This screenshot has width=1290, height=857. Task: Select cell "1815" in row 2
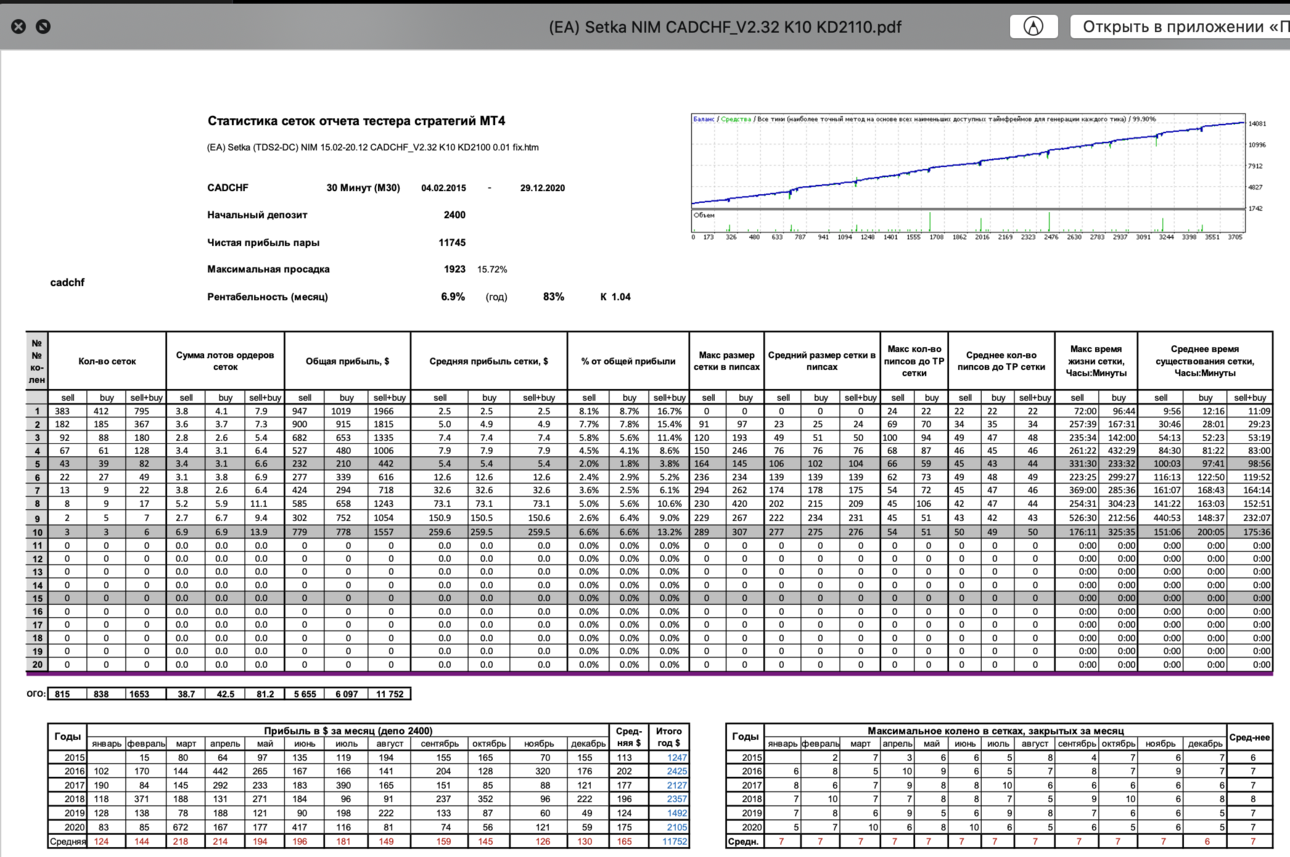[389, 425]
